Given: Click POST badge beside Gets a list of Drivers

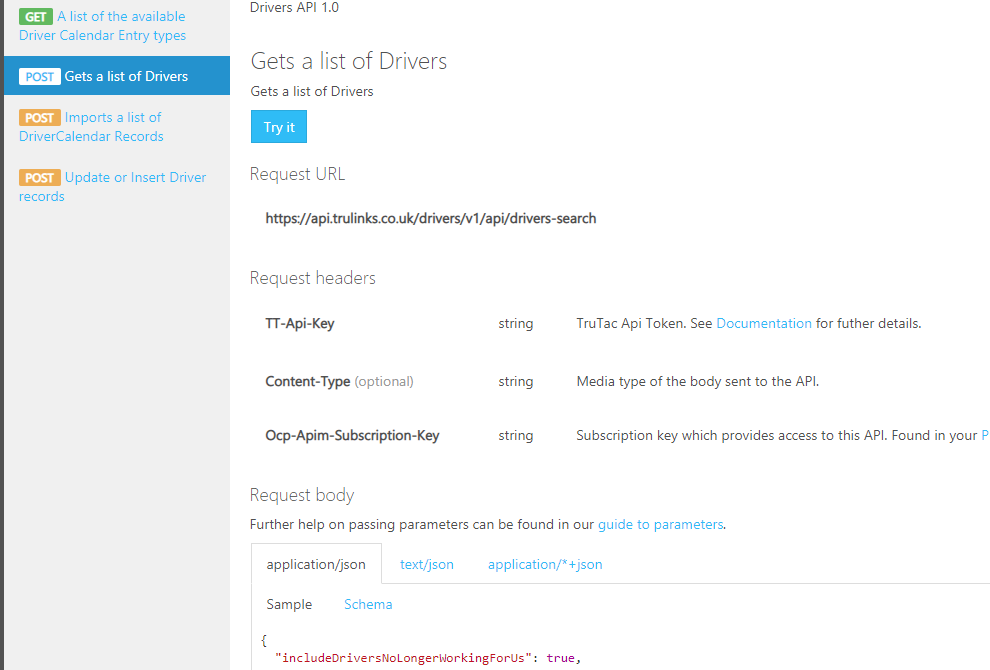Looking at the screenshot, I should 40,76.
